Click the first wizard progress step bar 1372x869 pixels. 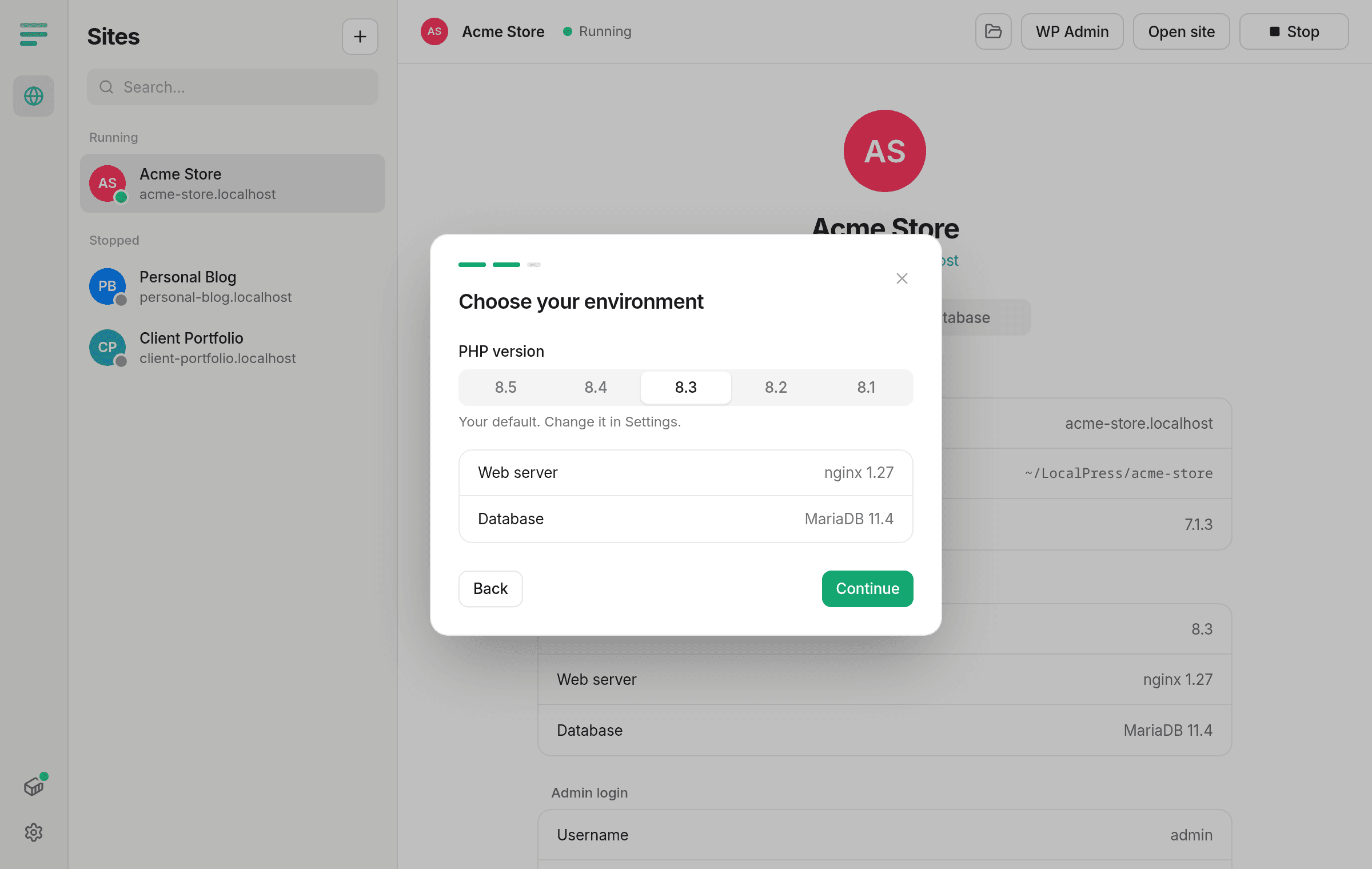pos(472,265)
